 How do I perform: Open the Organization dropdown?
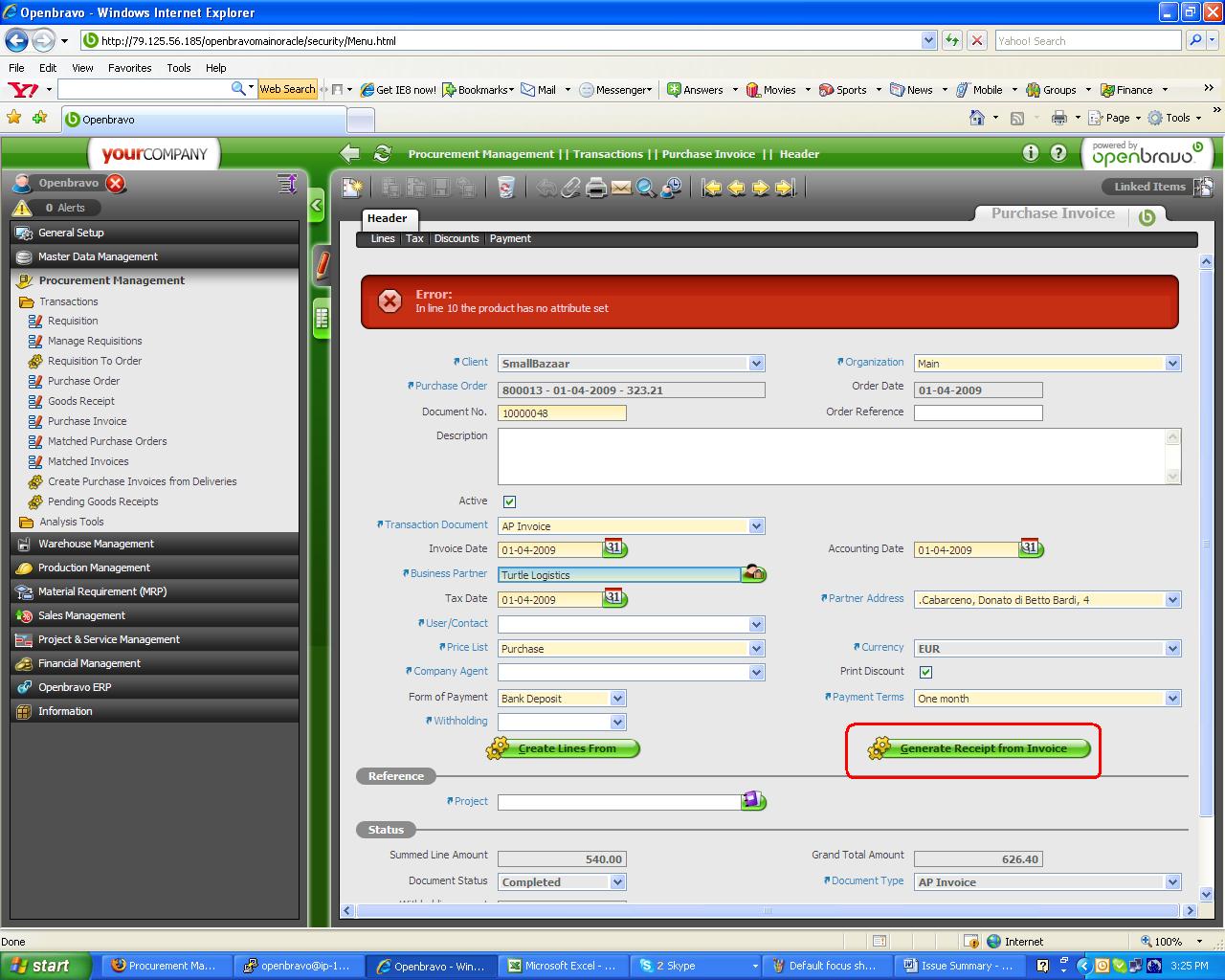(x=1173, y=364)
